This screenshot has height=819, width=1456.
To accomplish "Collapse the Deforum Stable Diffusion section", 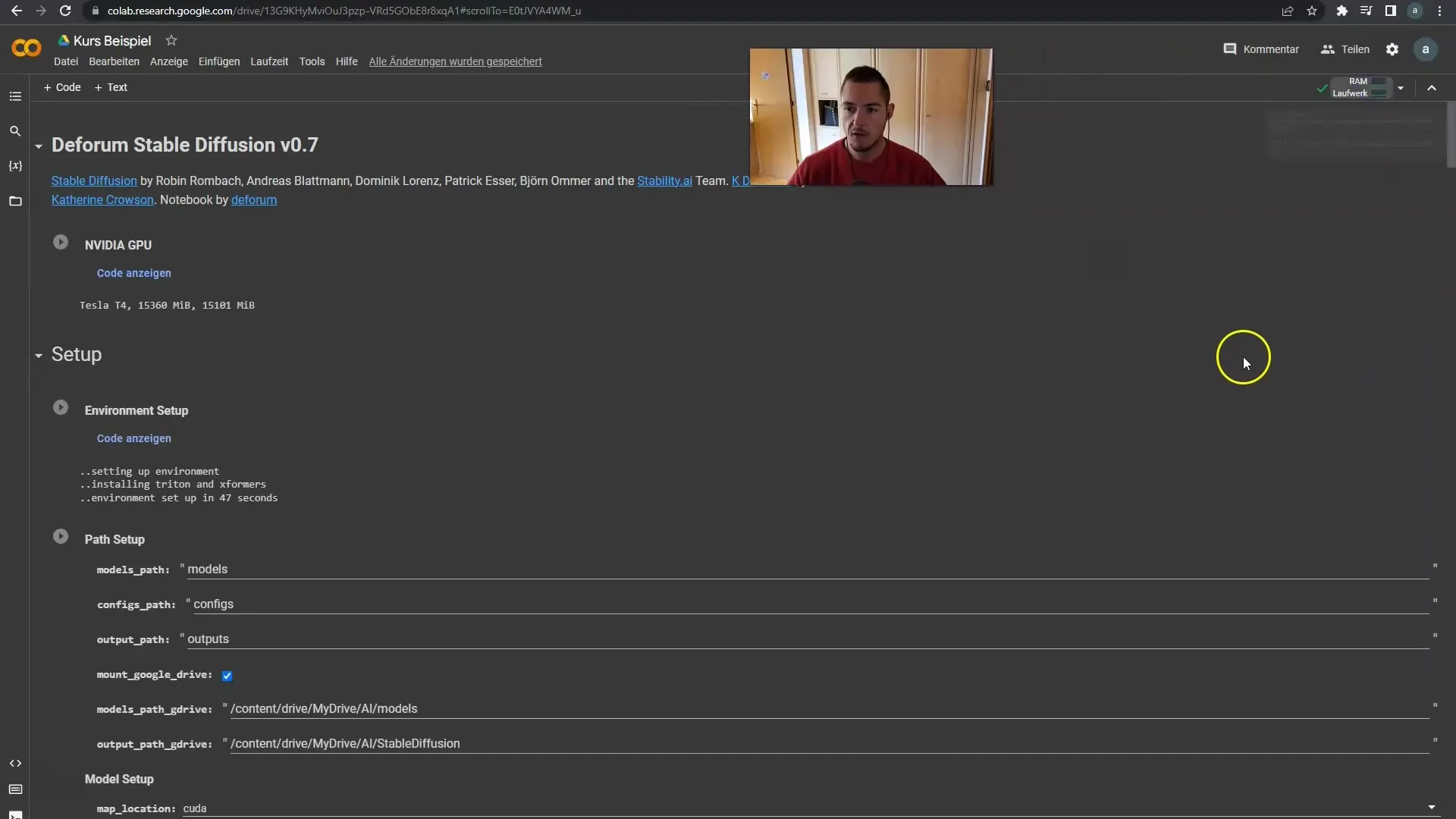I will [39, 146].
